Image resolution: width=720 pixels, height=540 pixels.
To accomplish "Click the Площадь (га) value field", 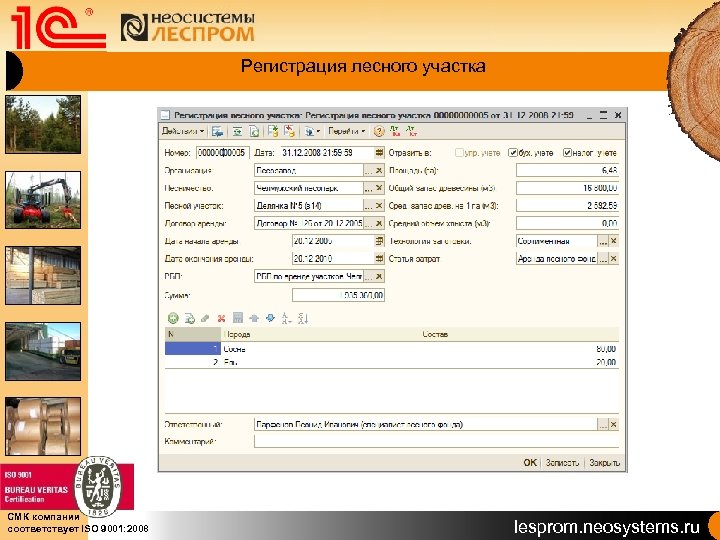I will 568,170.
